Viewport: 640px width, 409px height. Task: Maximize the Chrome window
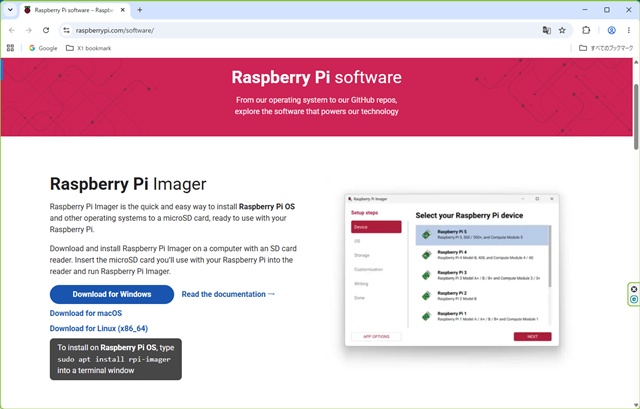click(x=607, y=10)
